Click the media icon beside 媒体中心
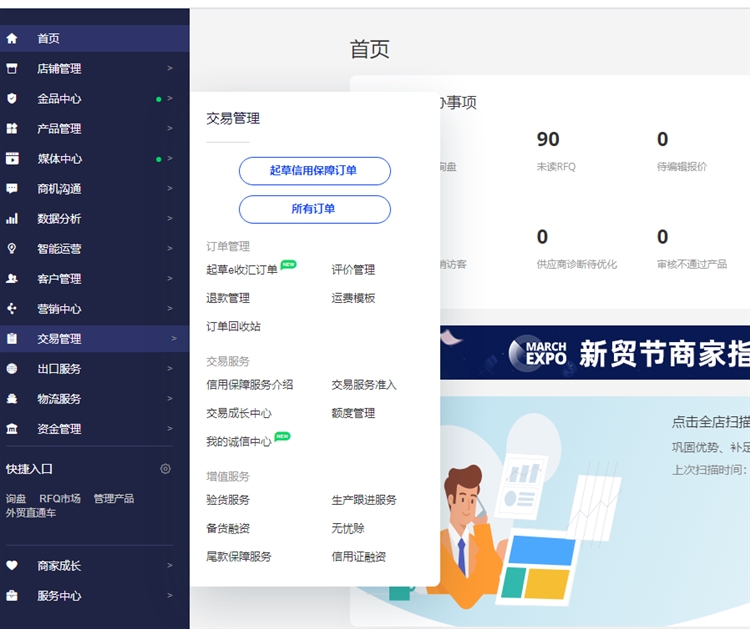Screen dimensions: 750x629 point(12,158)
